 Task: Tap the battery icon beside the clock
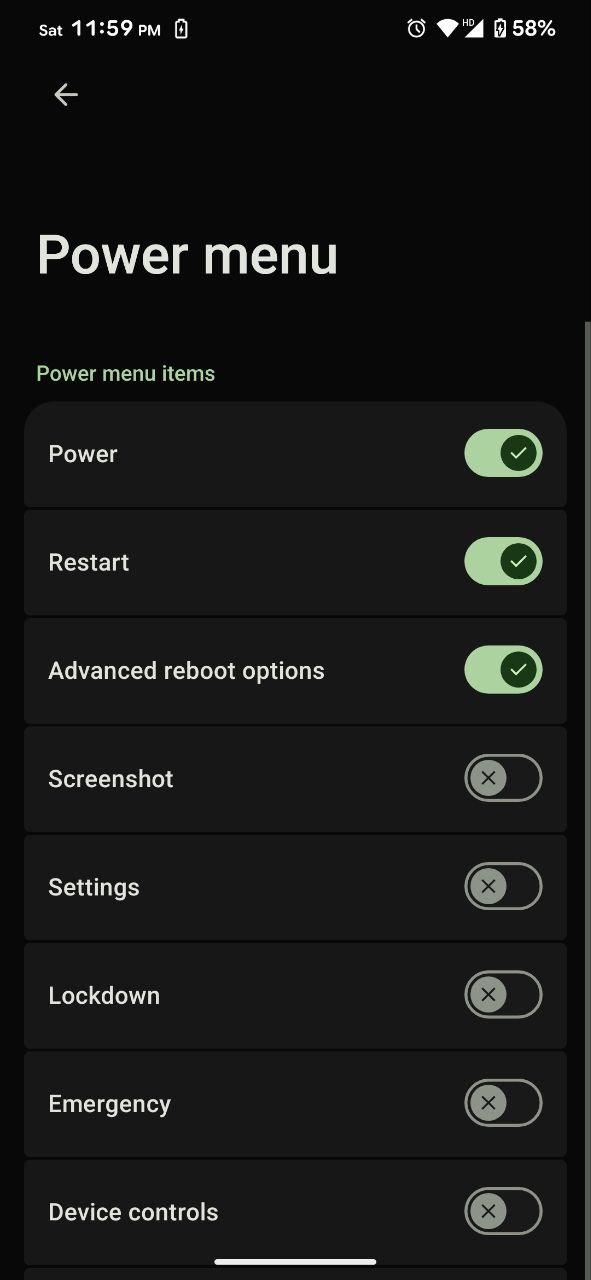(x=181, y=29)
